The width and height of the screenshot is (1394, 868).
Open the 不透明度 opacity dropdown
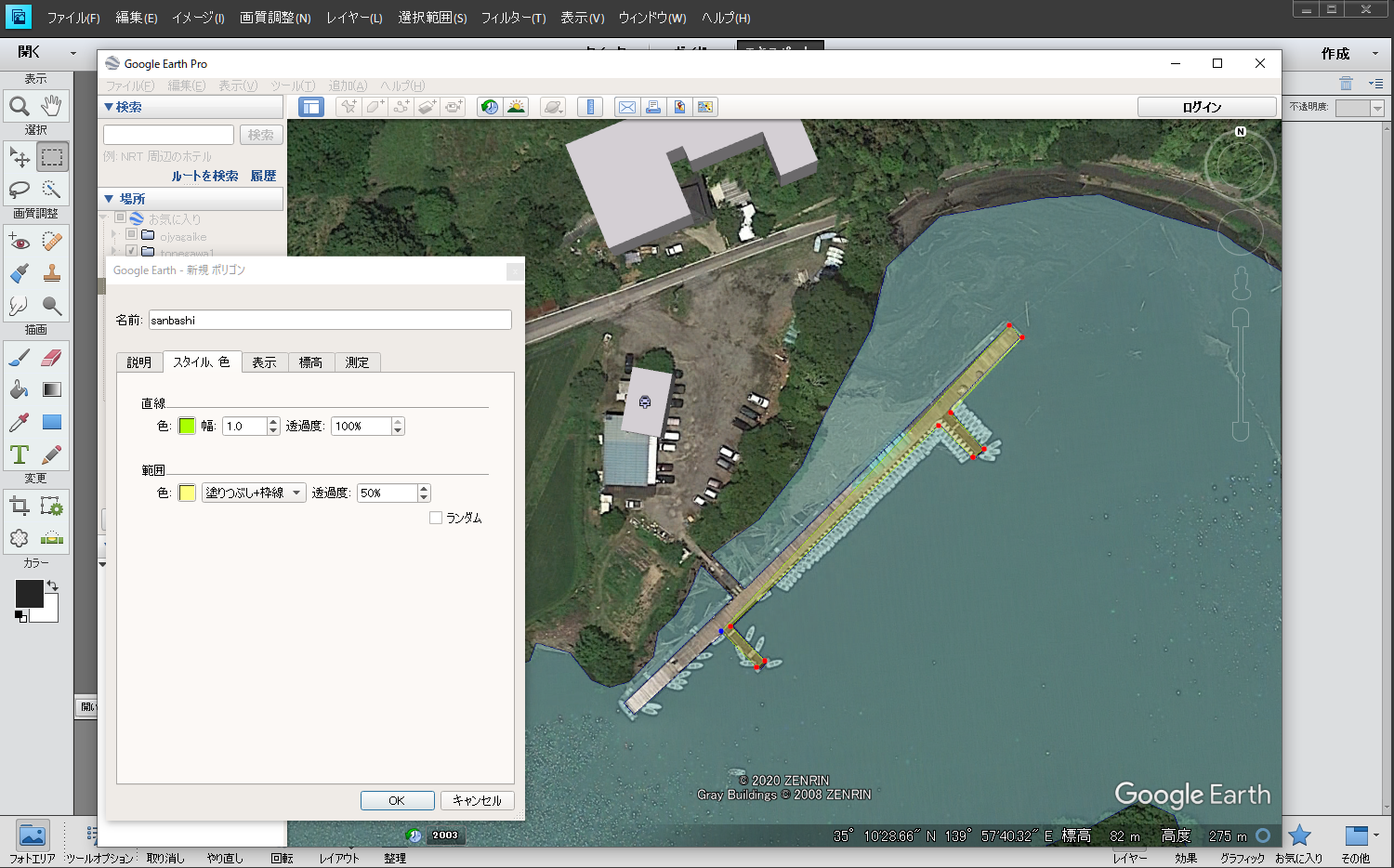click(x=1377, y=109)
